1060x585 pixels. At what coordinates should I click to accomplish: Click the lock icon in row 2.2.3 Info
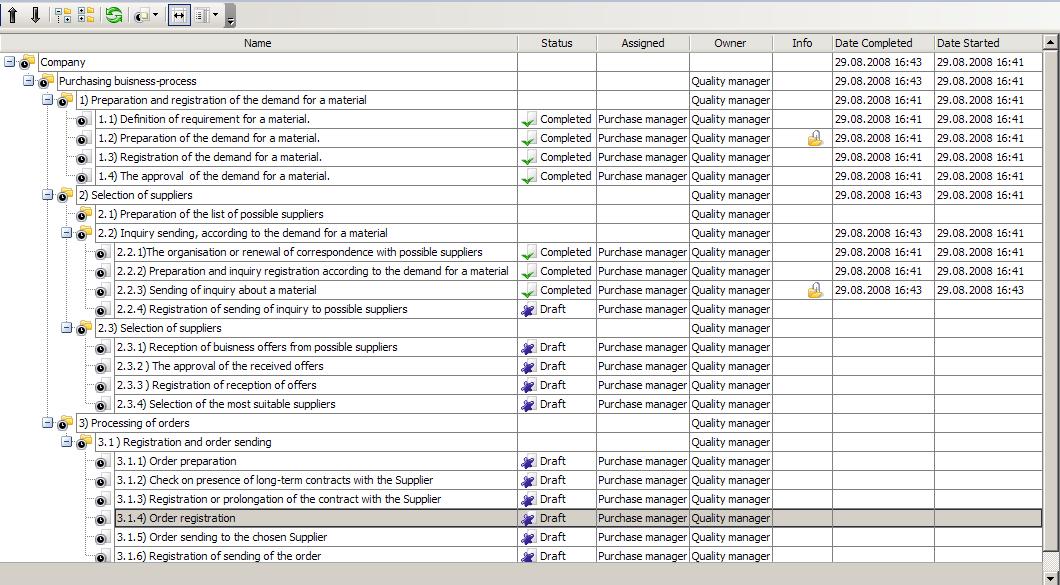tap(815, 291)
